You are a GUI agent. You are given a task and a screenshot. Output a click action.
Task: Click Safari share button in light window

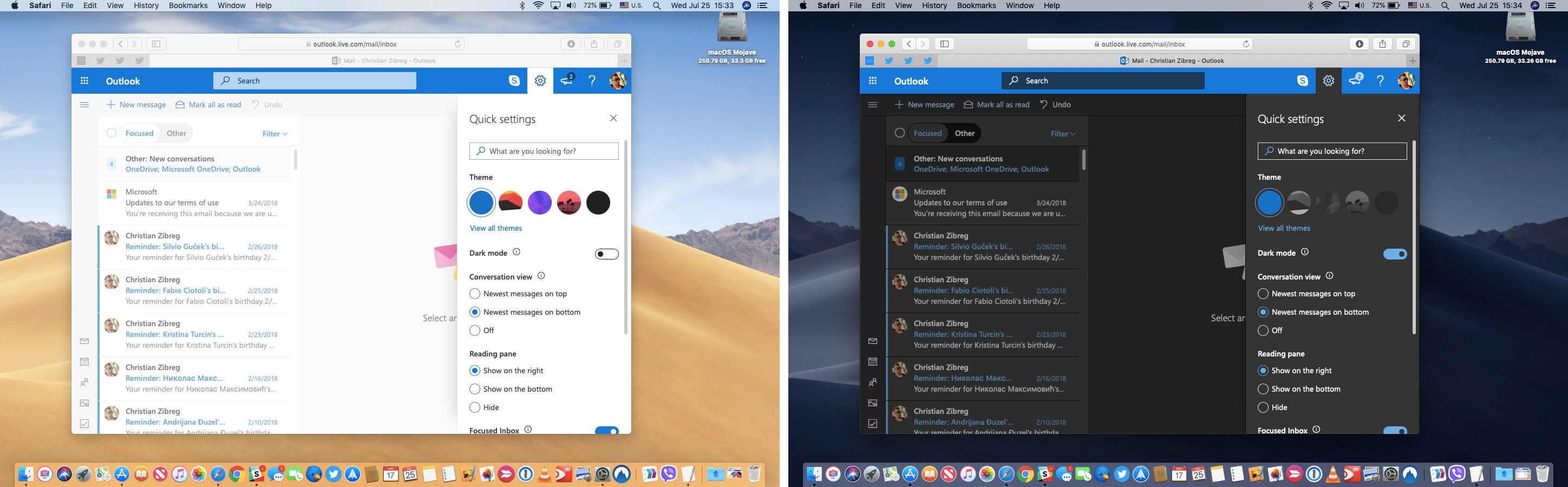pos(594,44)
